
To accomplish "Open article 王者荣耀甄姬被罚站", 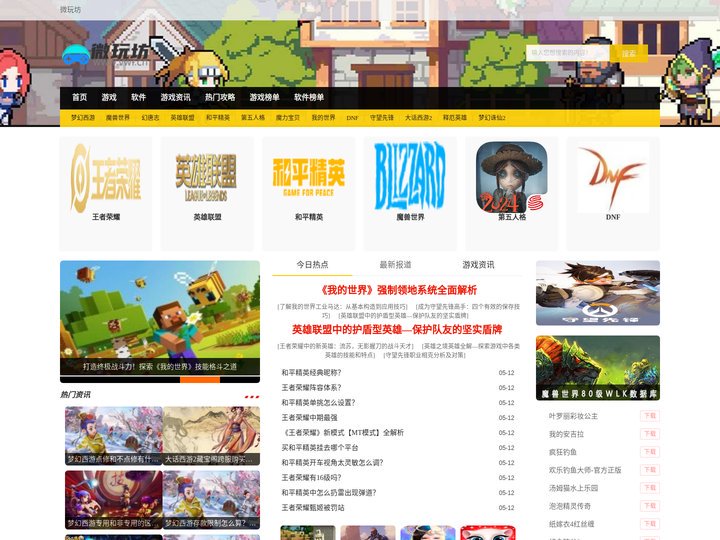I will tap(313, 508).
